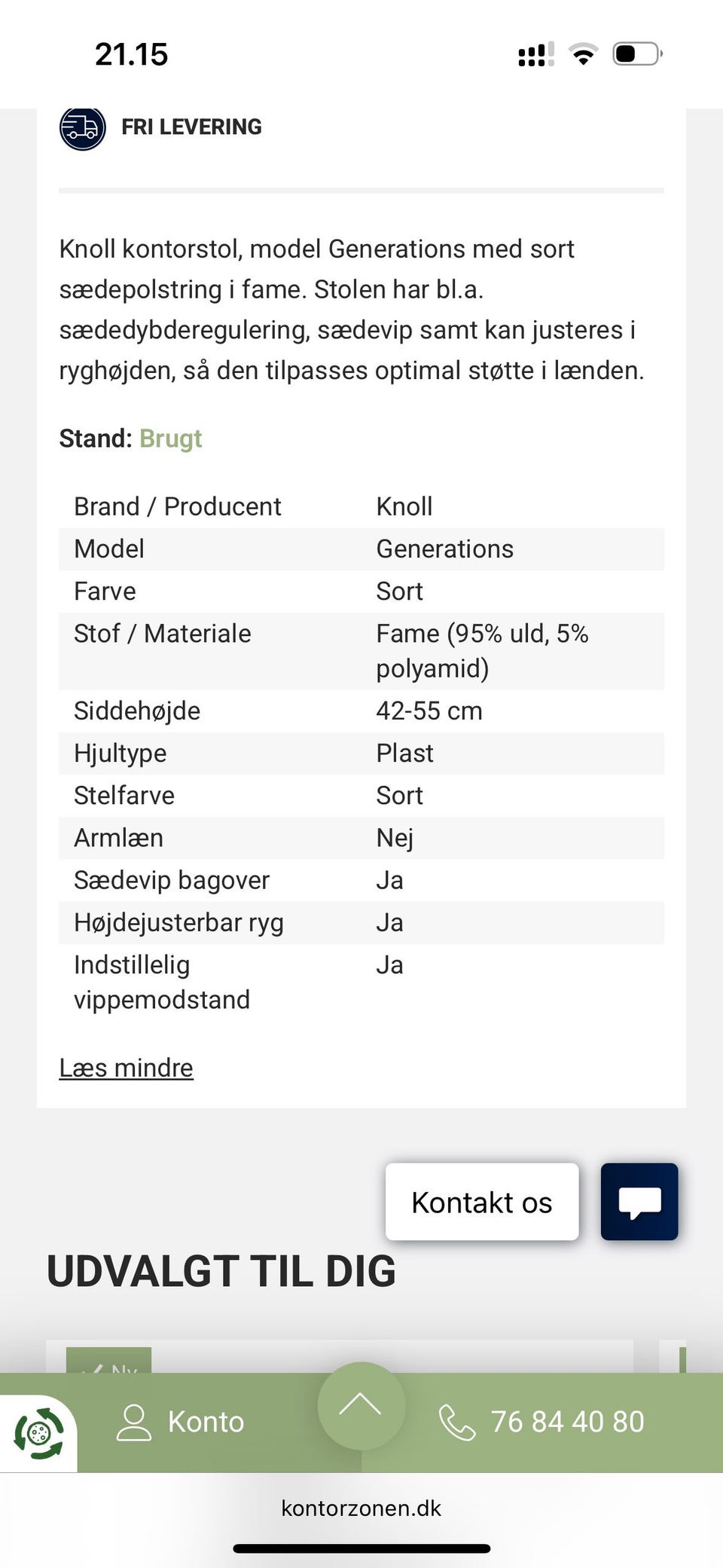
Task: Tap the cellular signal bars icon
Action: [535, 55]
